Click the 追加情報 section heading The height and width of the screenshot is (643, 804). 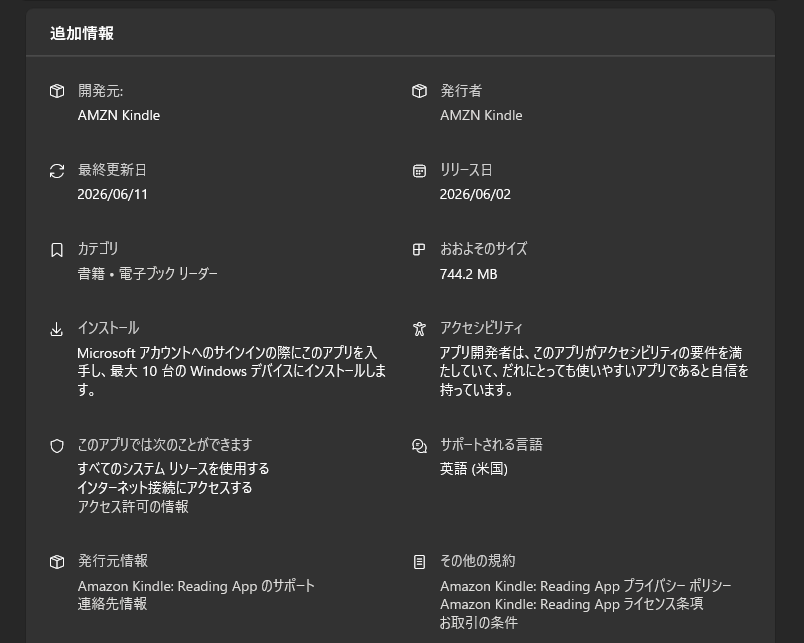pyautogui.click(x=82, y=33)
